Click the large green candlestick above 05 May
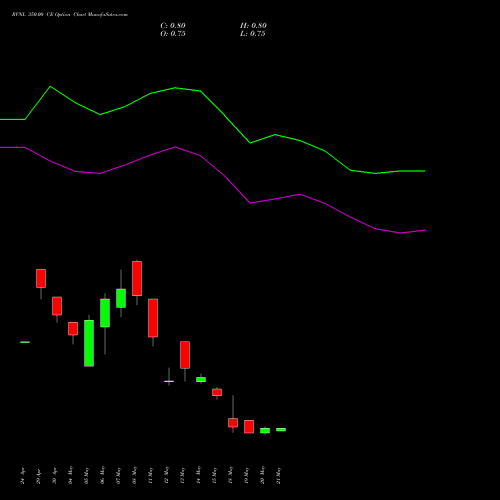This screenshot has height=500, width=500. pos(89,343)
